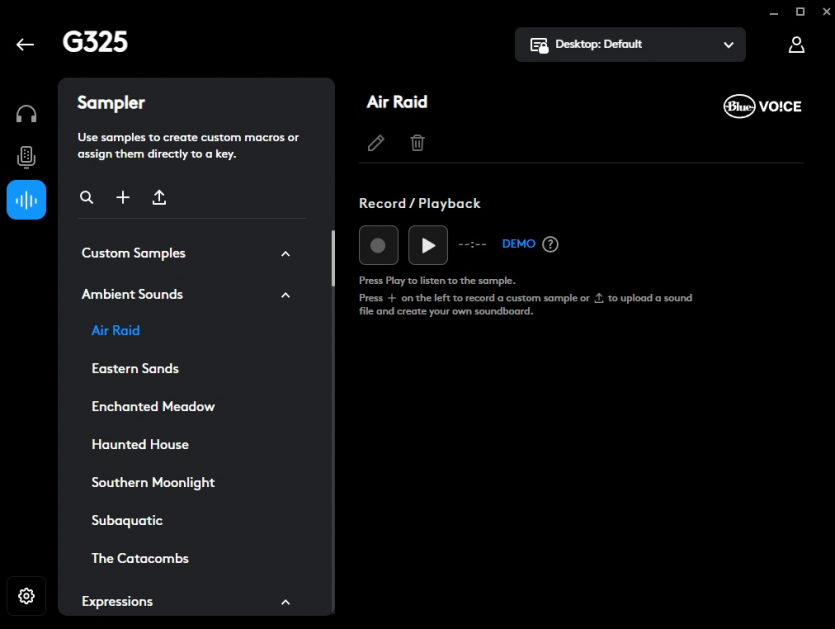Select the Sampler waveform sidebar icon
The width and height of the screenshot is (835, 629).
point(27,200)
